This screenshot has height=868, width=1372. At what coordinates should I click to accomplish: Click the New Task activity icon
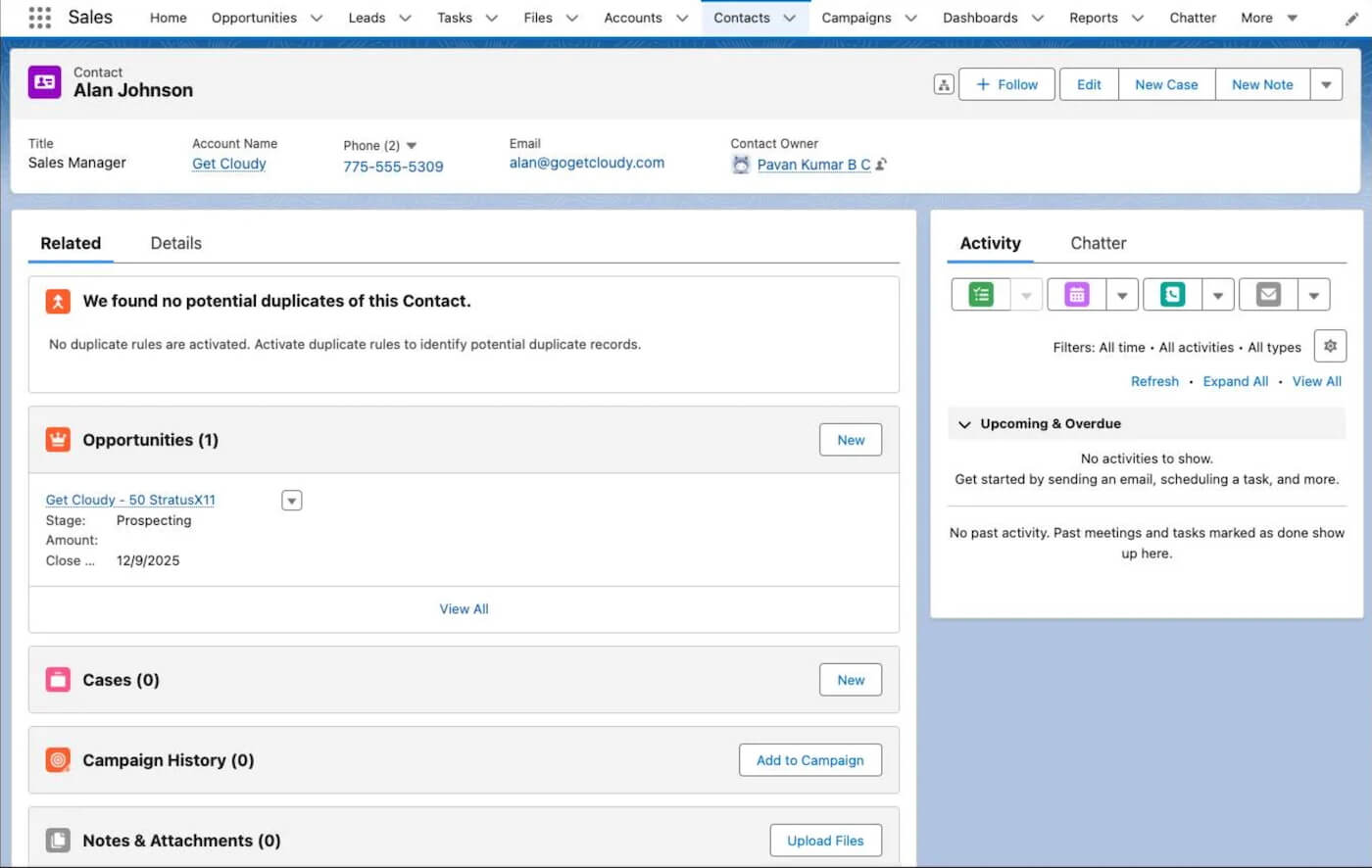(981, 294)
